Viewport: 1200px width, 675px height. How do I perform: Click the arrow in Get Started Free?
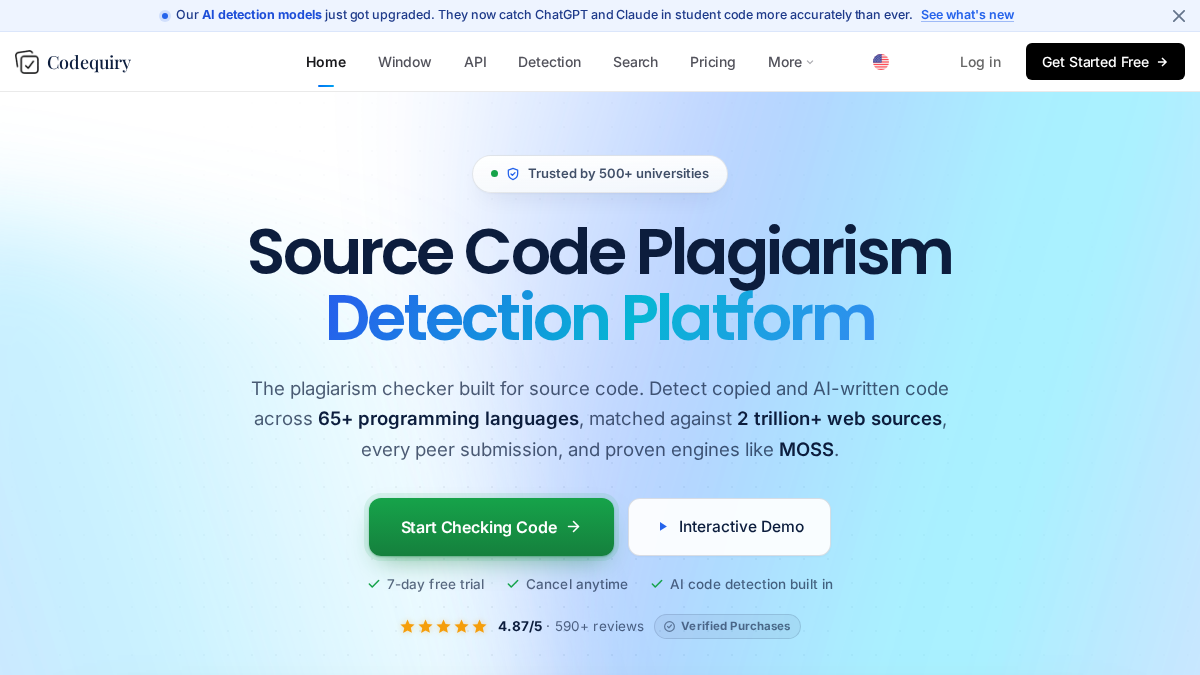tap(1162, 62)
